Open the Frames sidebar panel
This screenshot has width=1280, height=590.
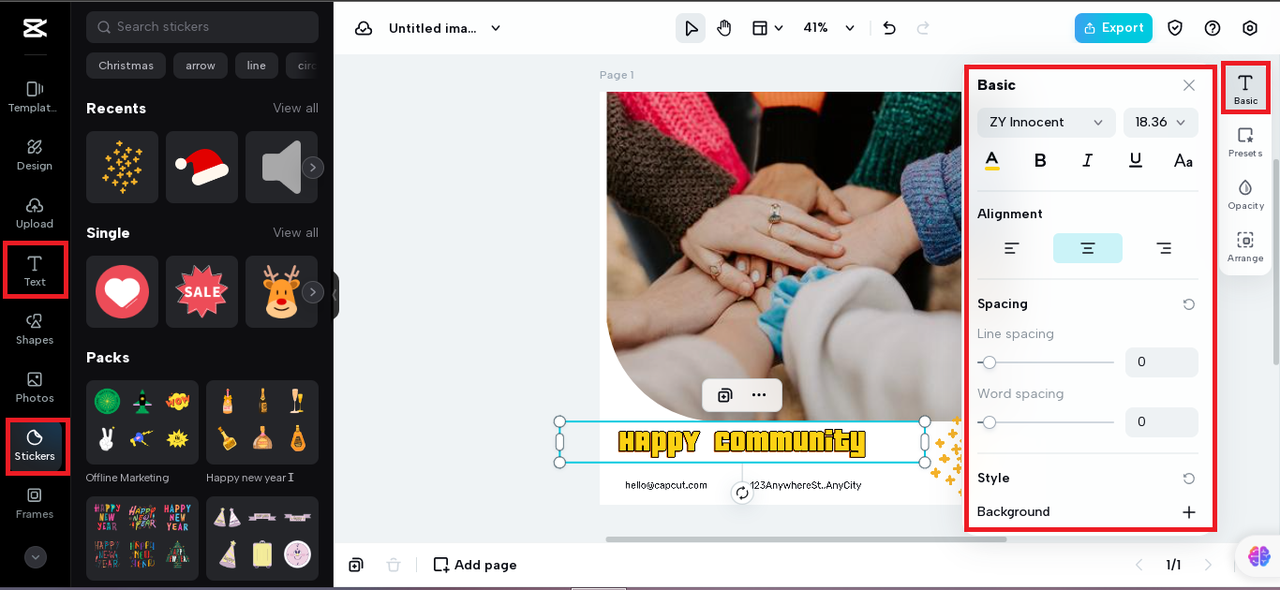pyautogui.click(x=34, y=503)
